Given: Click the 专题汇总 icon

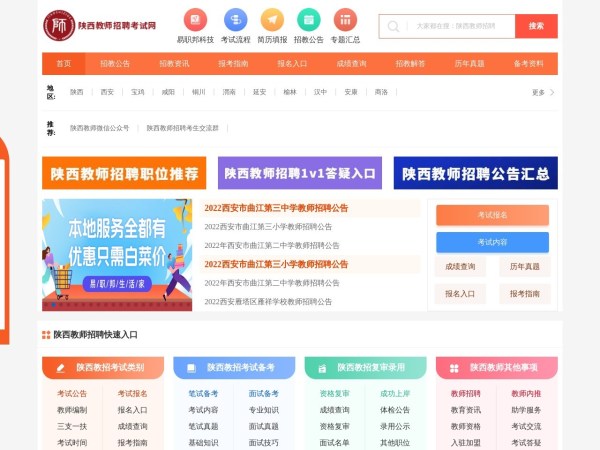Looking at the screenshot, I should click(x=345, y=20).
